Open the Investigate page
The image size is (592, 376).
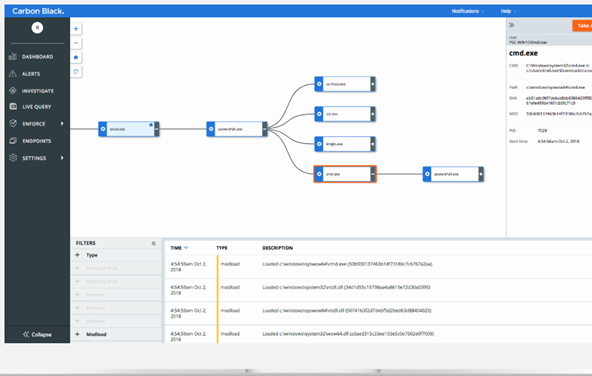coord(37,91)
